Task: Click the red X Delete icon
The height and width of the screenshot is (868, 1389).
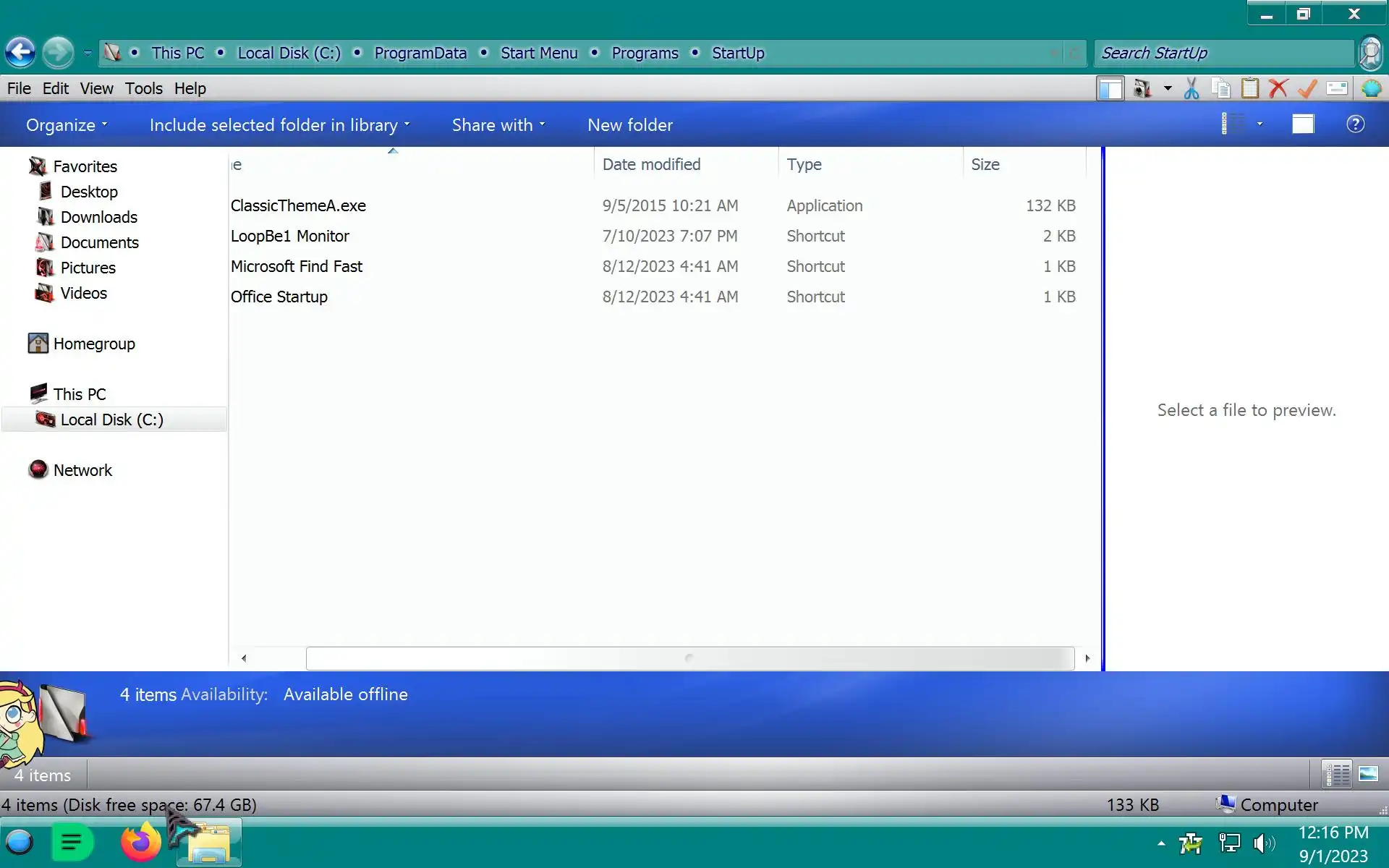Action: tap(1278, 88)
